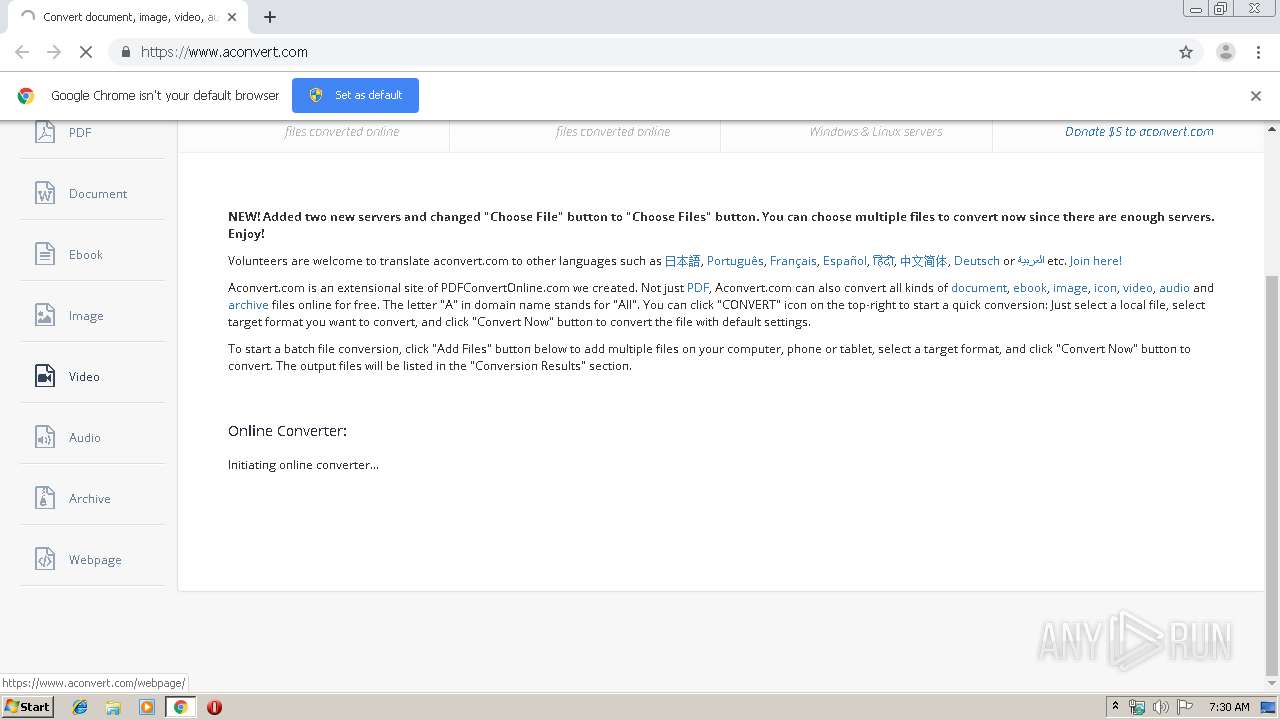1280x720 pixels.
Task: Open the image link in description
Action: point(1070,288)
